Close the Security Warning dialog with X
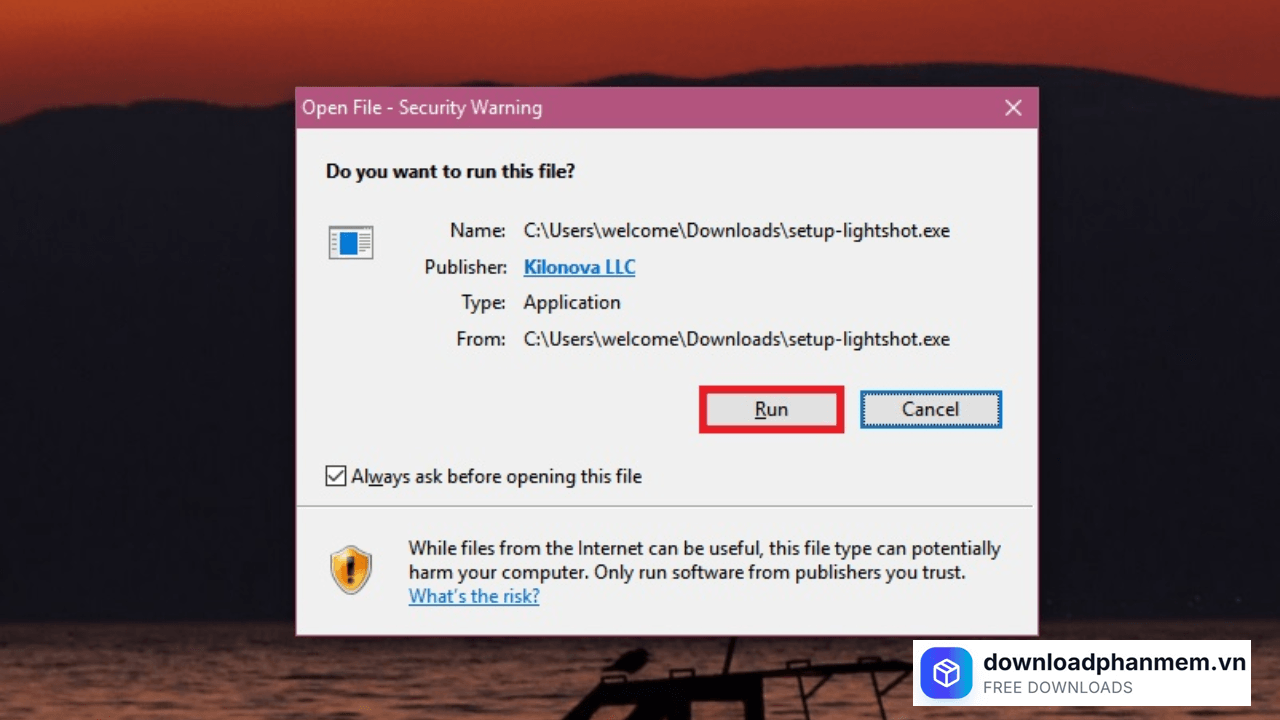This screenshot has width=1280, height=720. click(1013, 108)
